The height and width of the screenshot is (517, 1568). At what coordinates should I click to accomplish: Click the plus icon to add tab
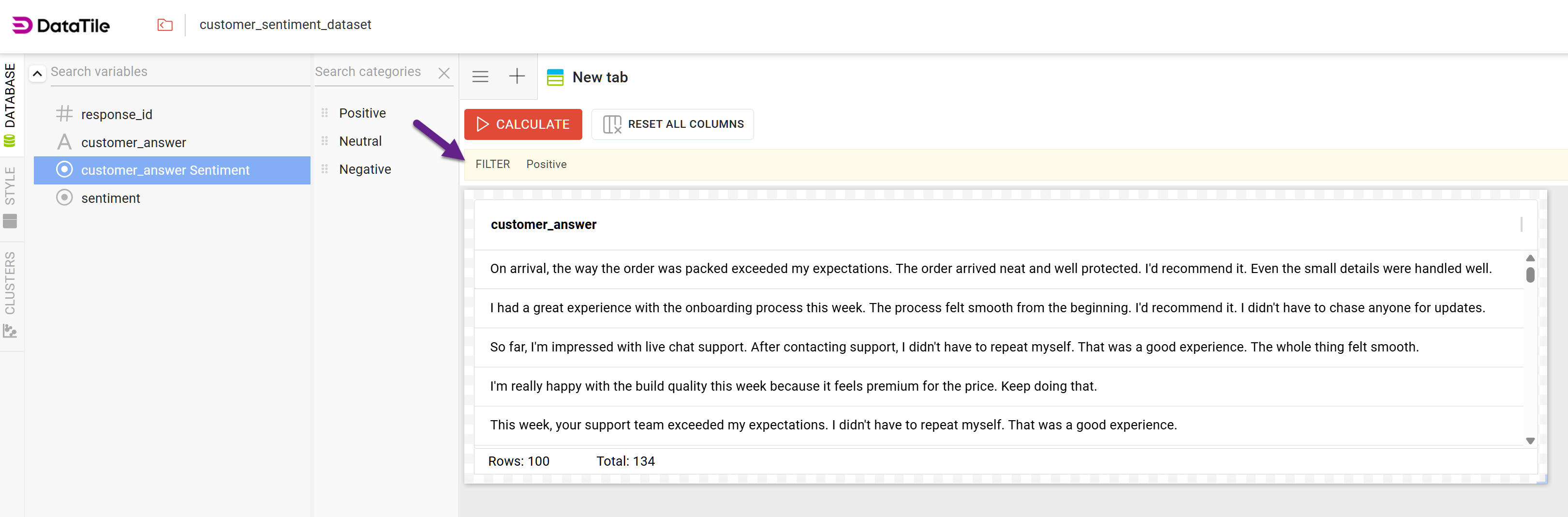pyautogui.click(x=517, y=77)
